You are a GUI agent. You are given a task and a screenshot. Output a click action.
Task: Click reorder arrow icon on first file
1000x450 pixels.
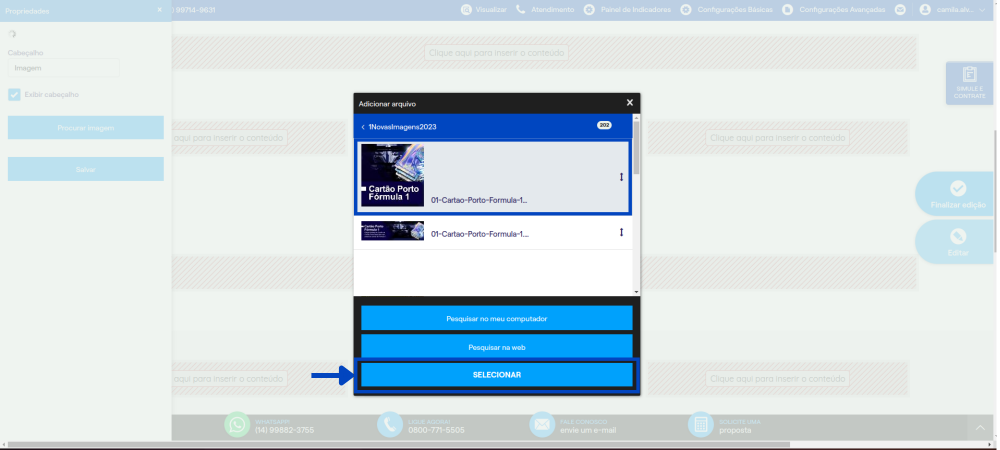tap(621, 177)
